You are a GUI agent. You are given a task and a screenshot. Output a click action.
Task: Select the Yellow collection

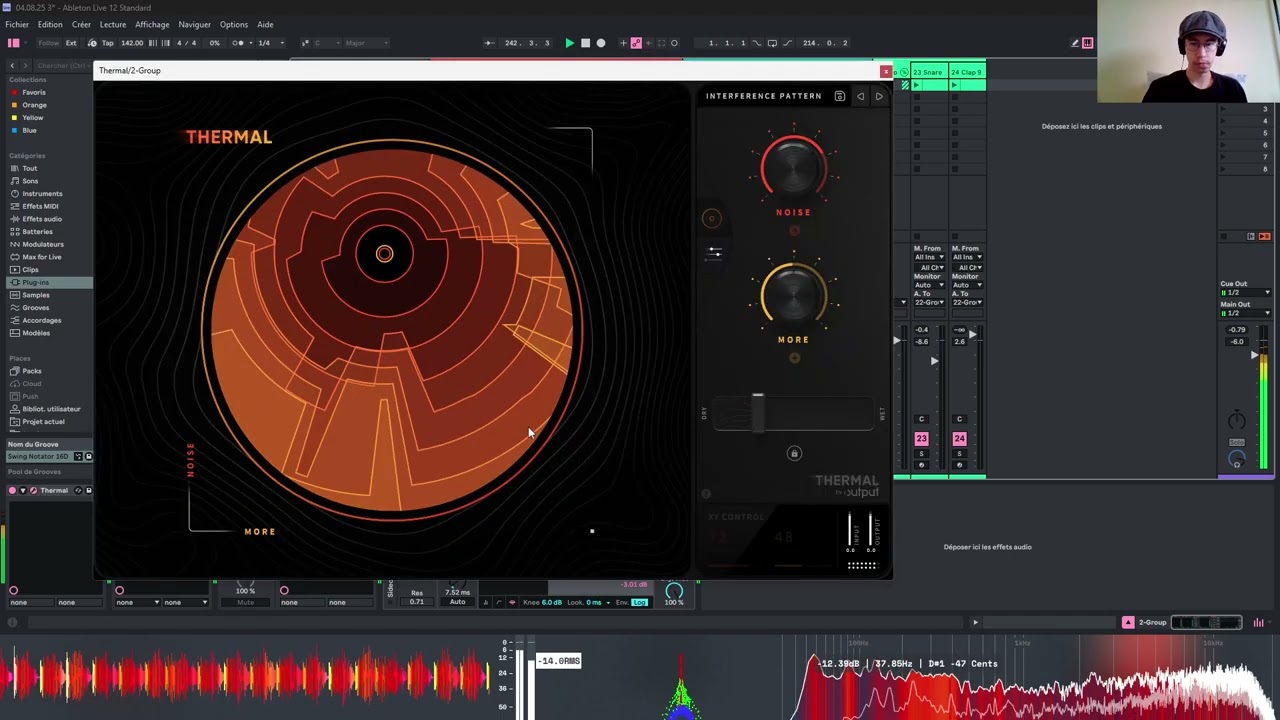(33, 118)
